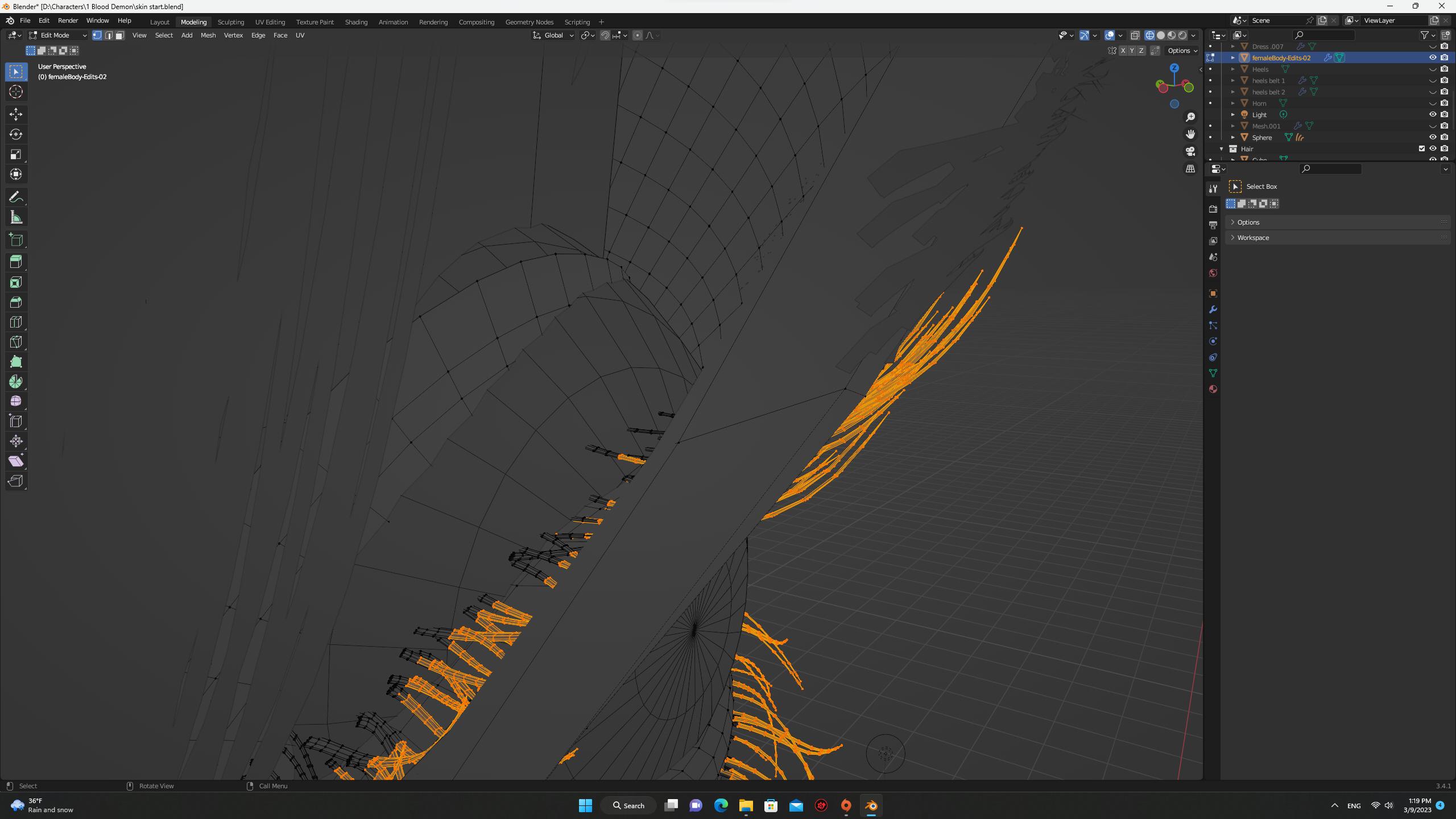Click the properties search field
The image size is (1456, 819).
pos(1331,168)
